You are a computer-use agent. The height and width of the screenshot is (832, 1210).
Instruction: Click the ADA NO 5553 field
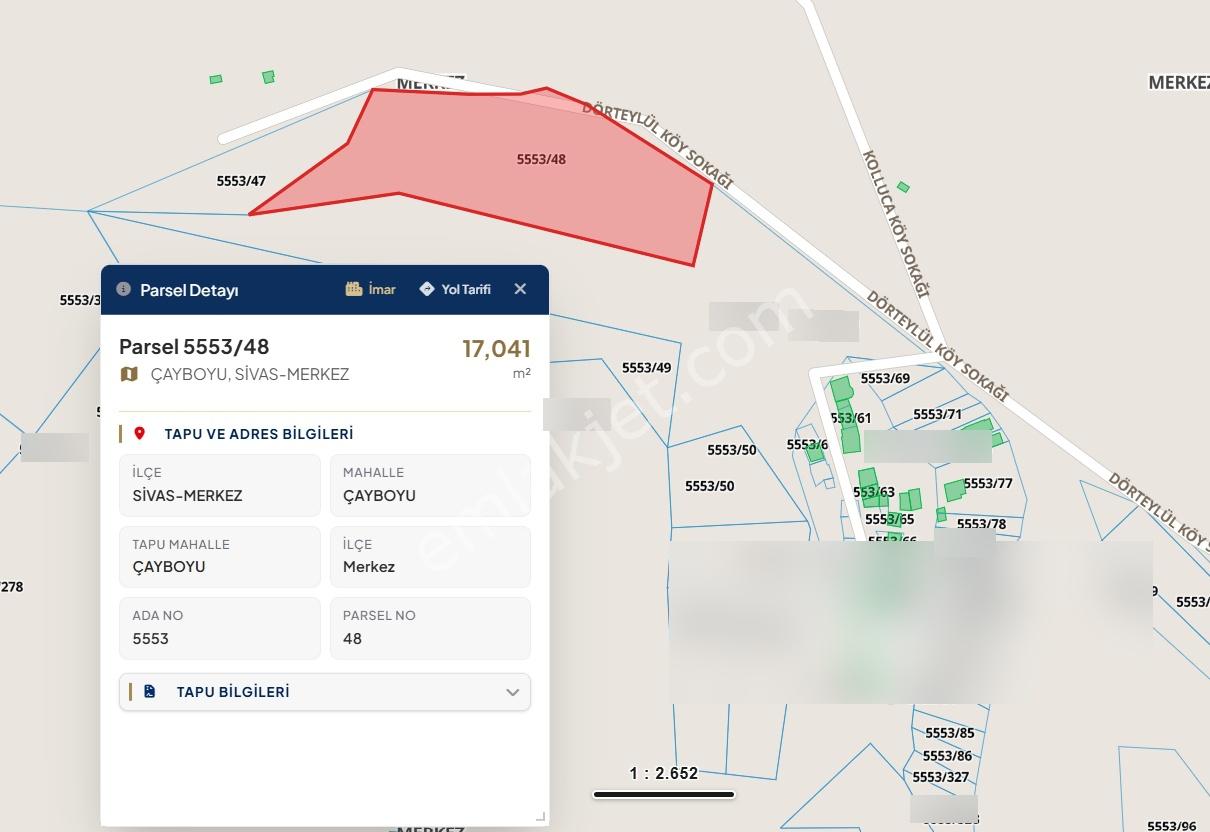pyautogui.click(x=220, y=628)
